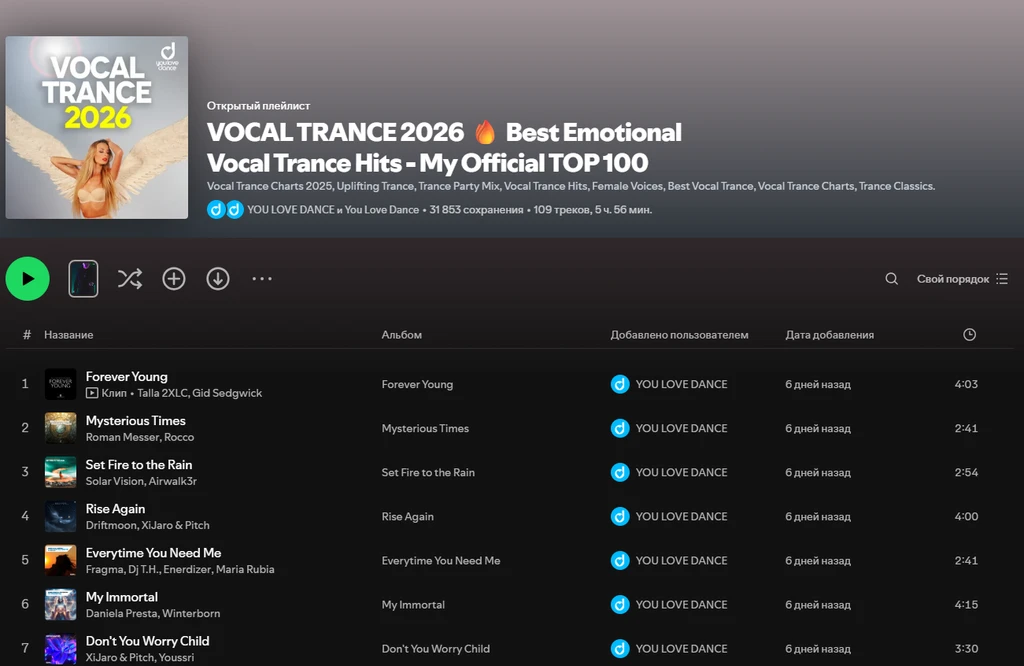The height and width of the screenshot is (666, 1024).
Task: Click user avatar icon on Mysterious Times row
Action: (x=620, y=428)
